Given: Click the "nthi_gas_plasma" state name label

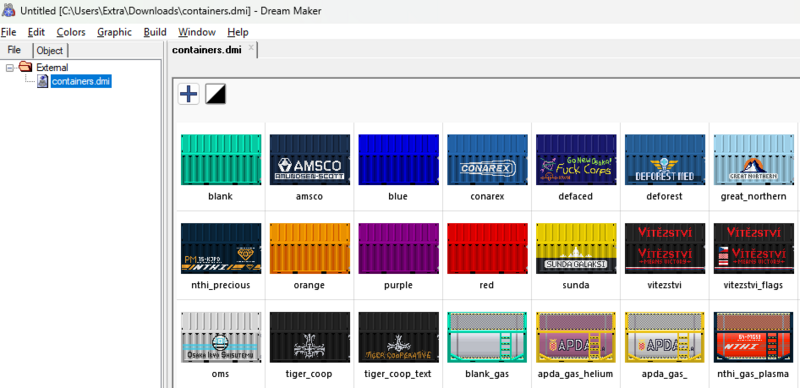Looking at the screenshot, I should click(x=754, y=374).
